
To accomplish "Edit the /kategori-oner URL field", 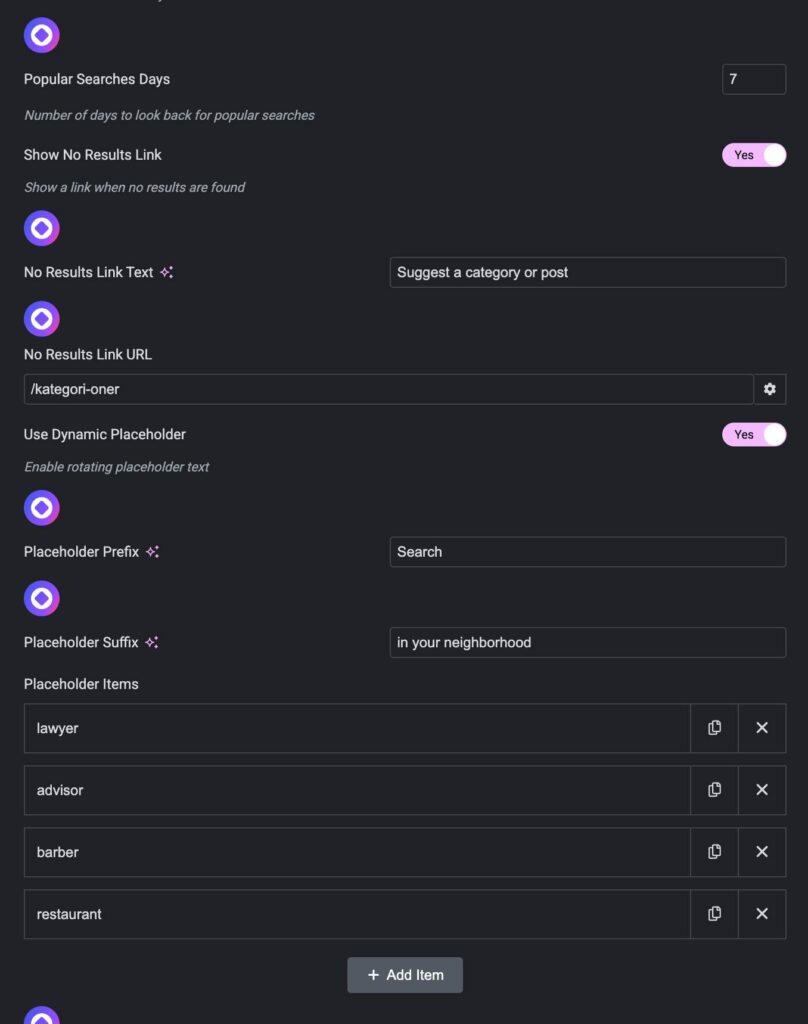I will pyautogui.click(x=388, y=389).
